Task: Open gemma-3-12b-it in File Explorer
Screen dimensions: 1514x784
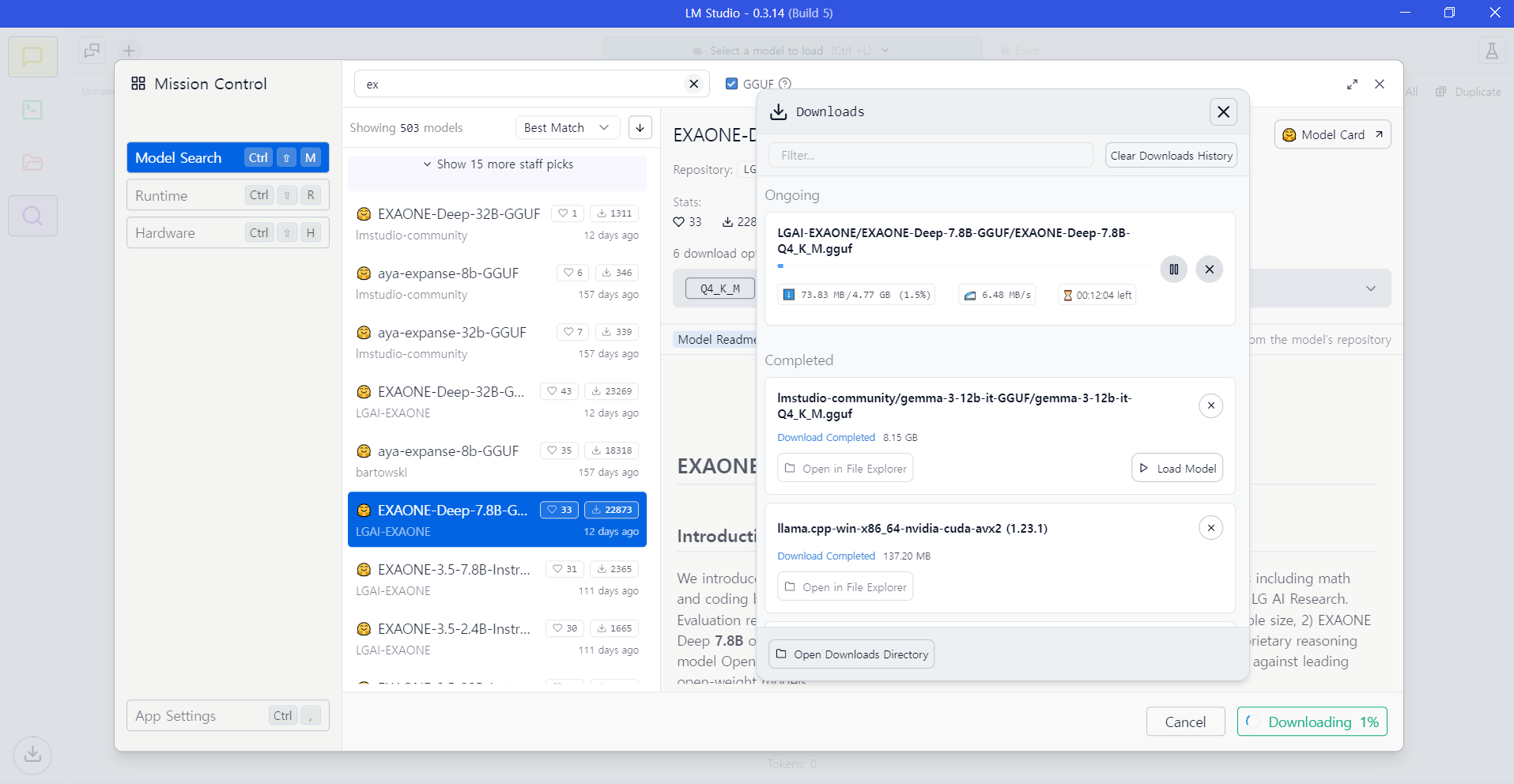Action: pos(845,468)
